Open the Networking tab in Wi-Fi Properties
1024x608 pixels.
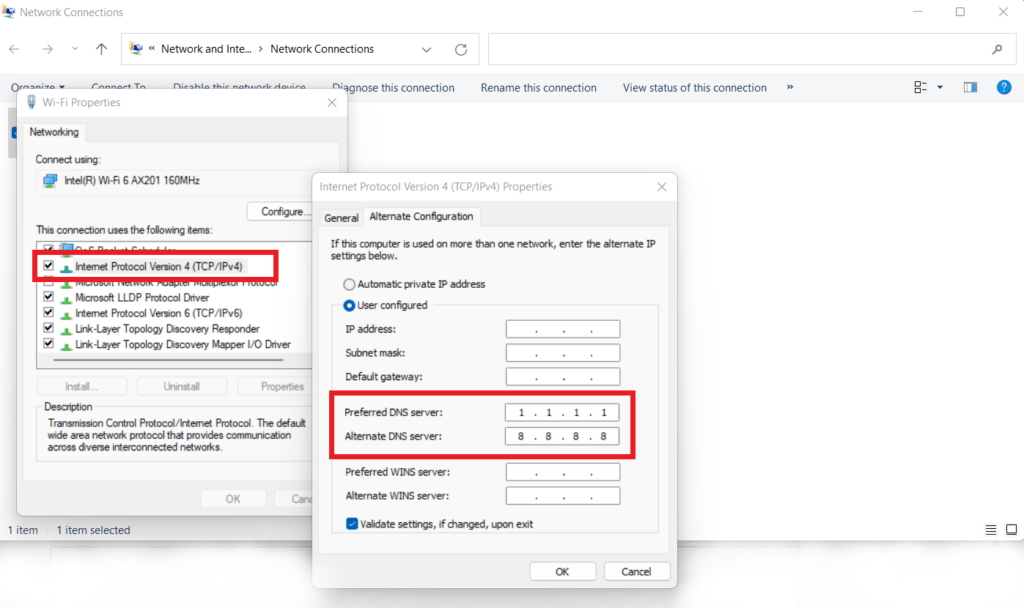tap(54, 132)
